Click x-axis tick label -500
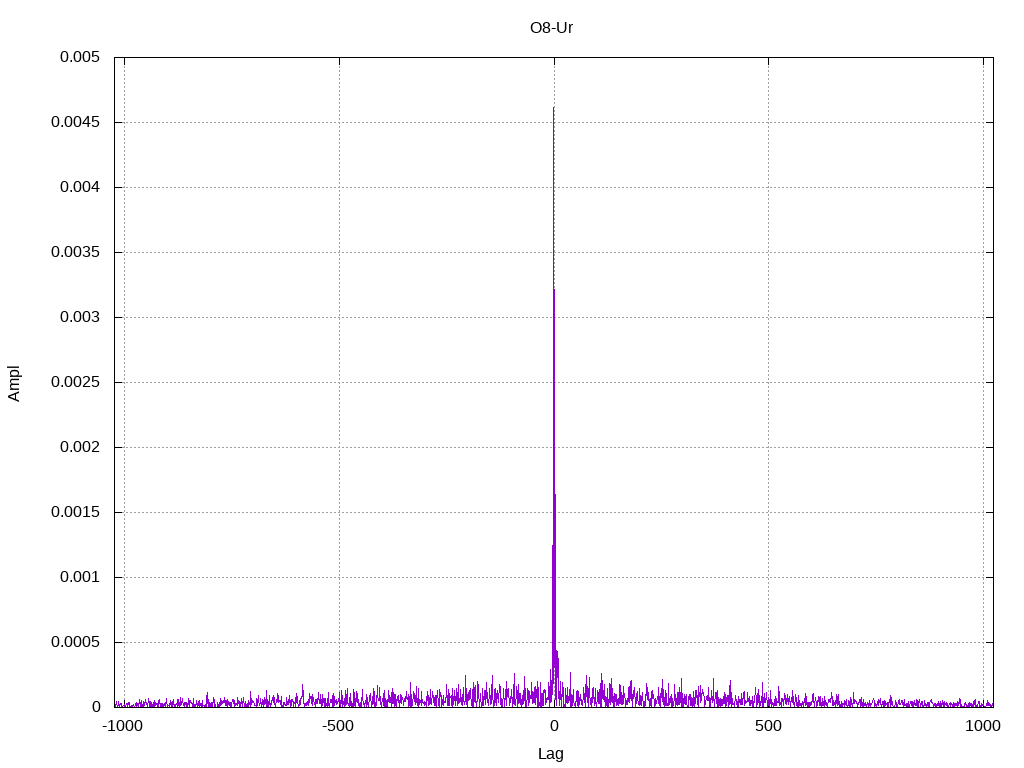Viewport: 1024px width, 768px height. point(338,726)
